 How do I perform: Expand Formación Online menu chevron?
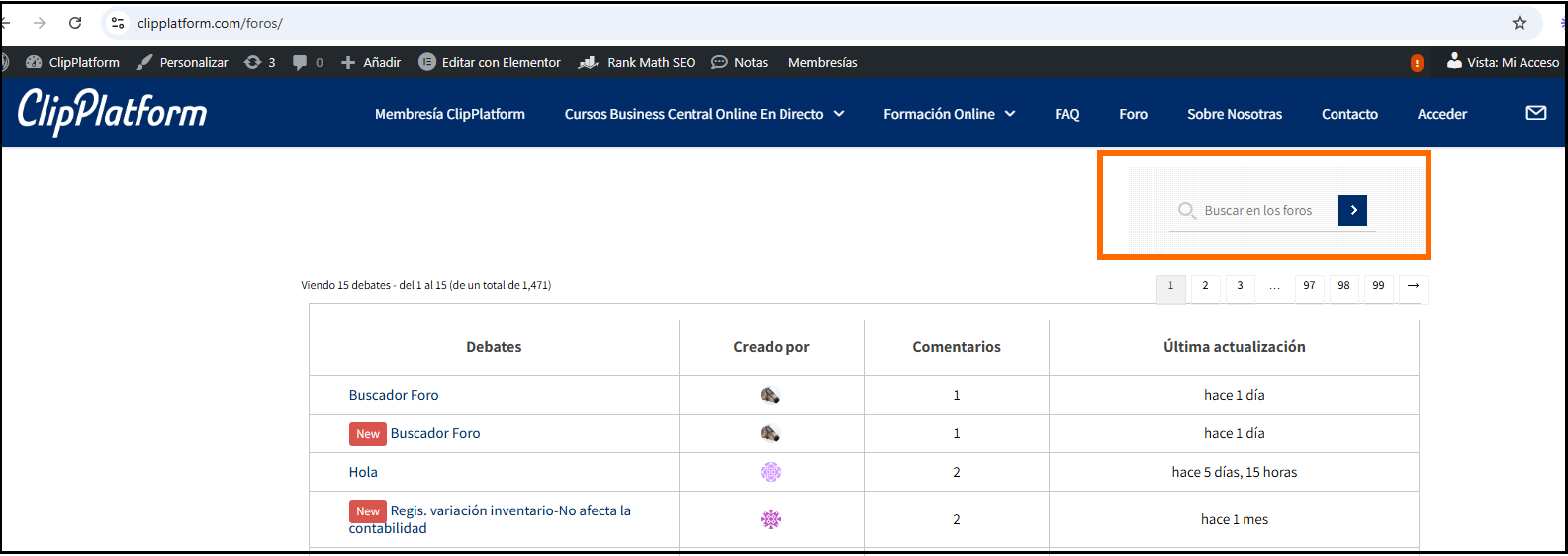[1010, 114]
